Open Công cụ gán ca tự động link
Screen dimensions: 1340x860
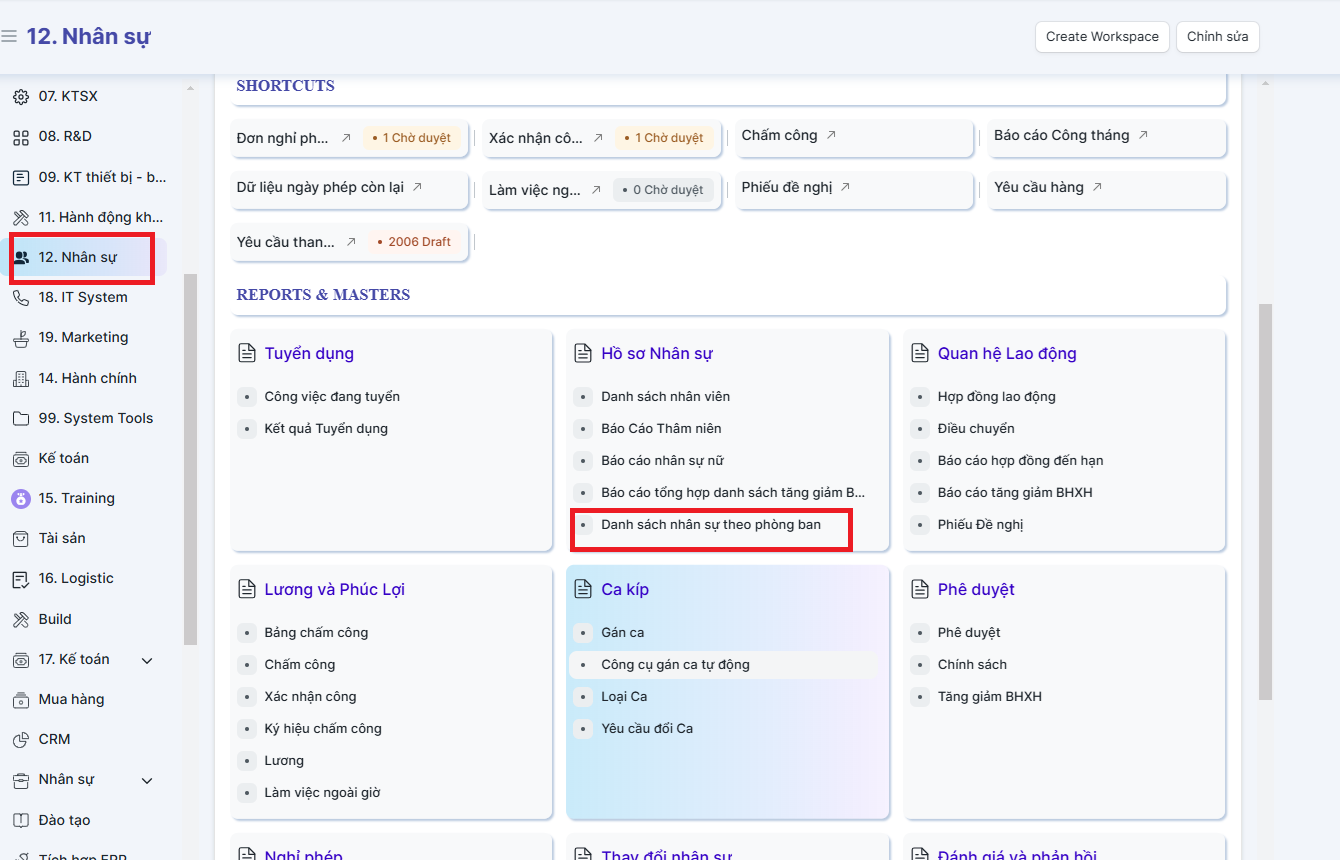coord(675,665)
